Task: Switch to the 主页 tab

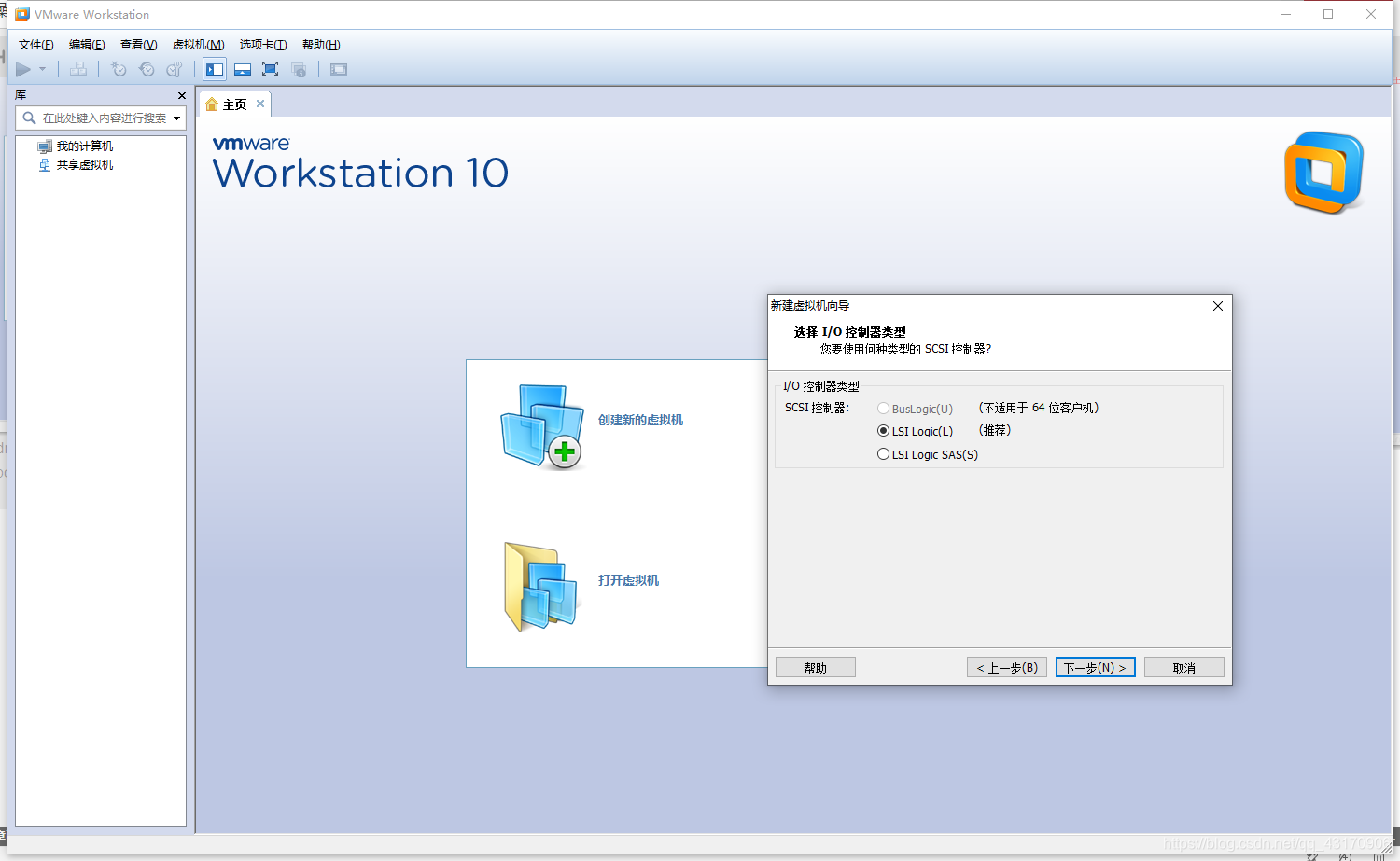Action: click(234, 104)
